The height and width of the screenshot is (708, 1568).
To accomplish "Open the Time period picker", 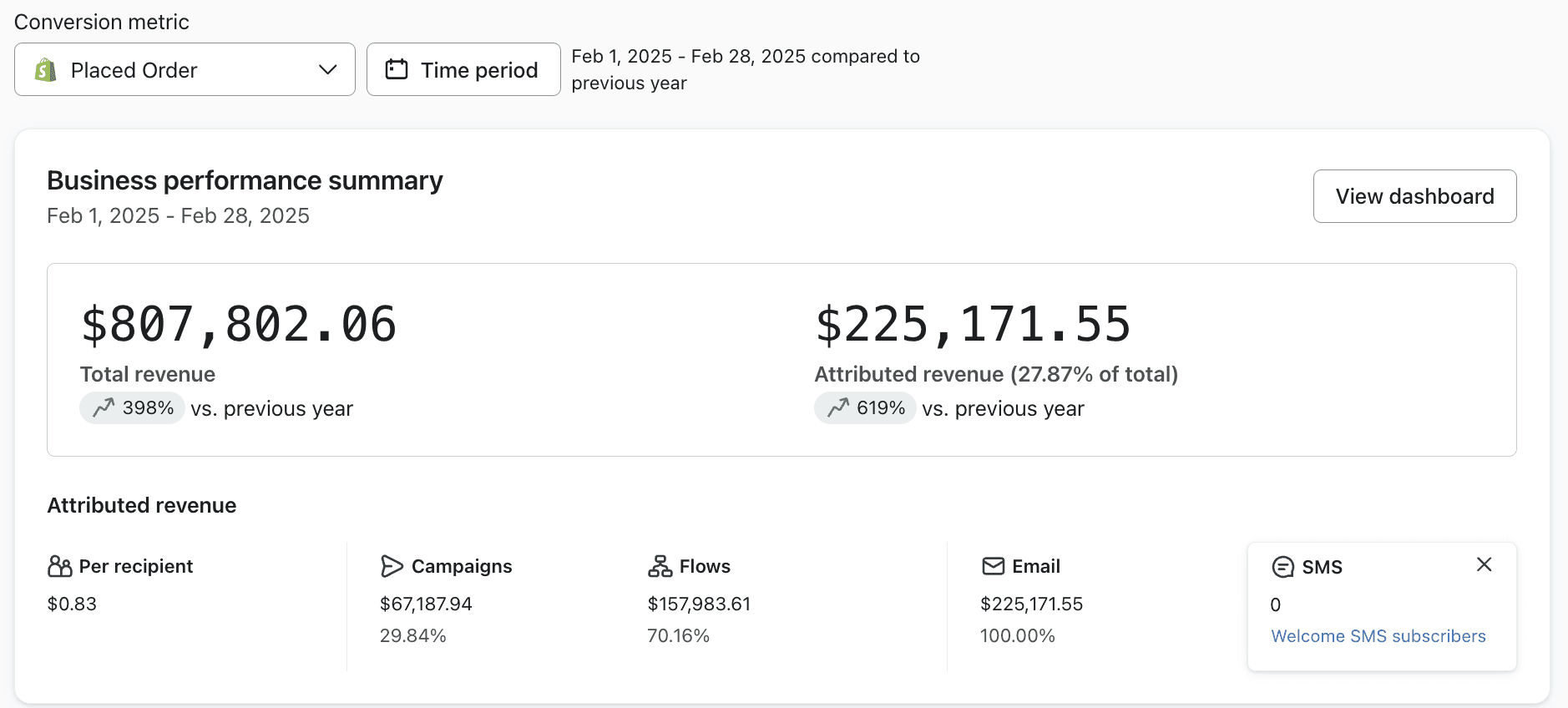I will click(x=463, y=70).
